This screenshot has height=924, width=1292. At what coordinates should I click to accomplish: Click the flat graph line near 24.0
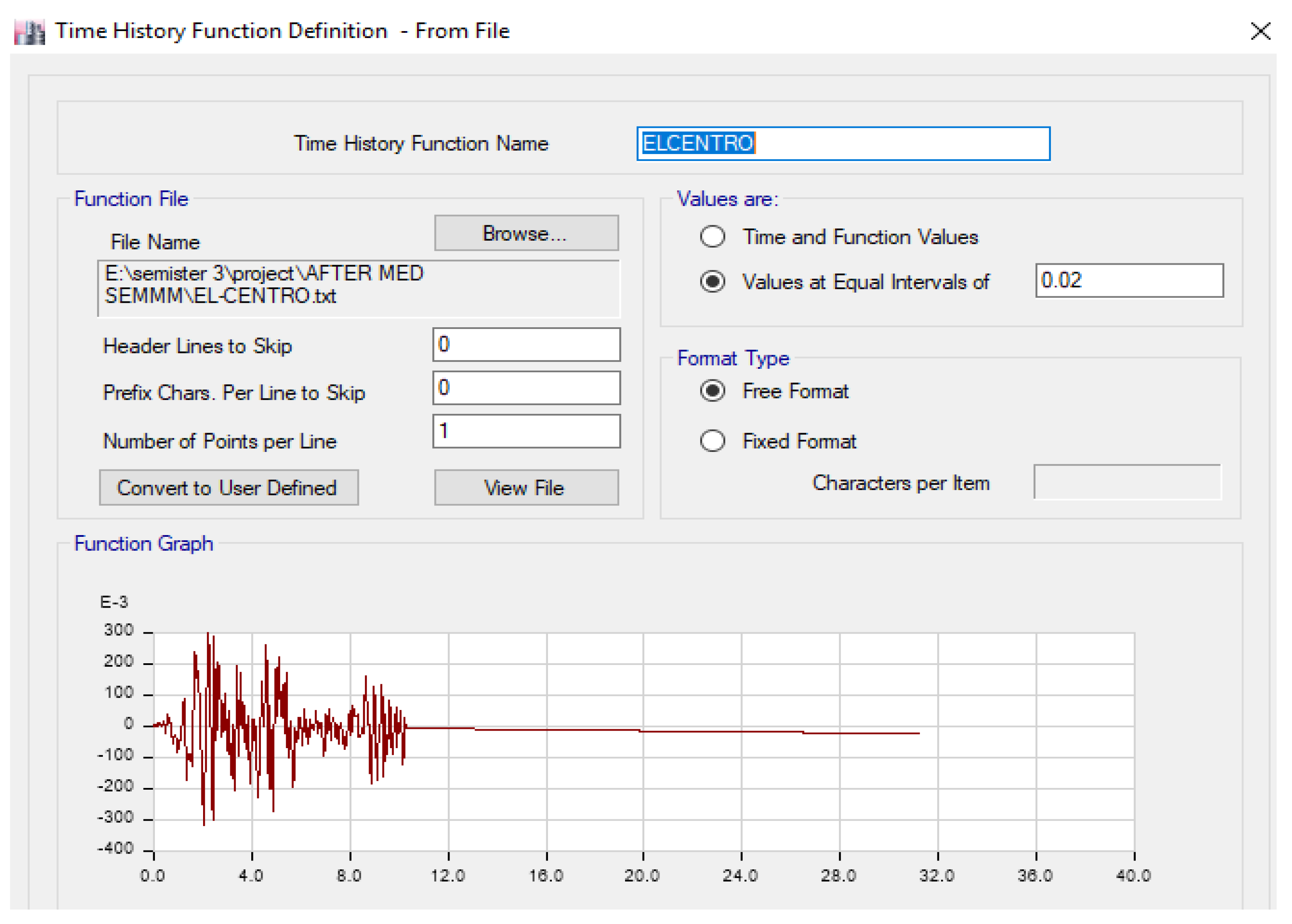[x=741, y=731]
